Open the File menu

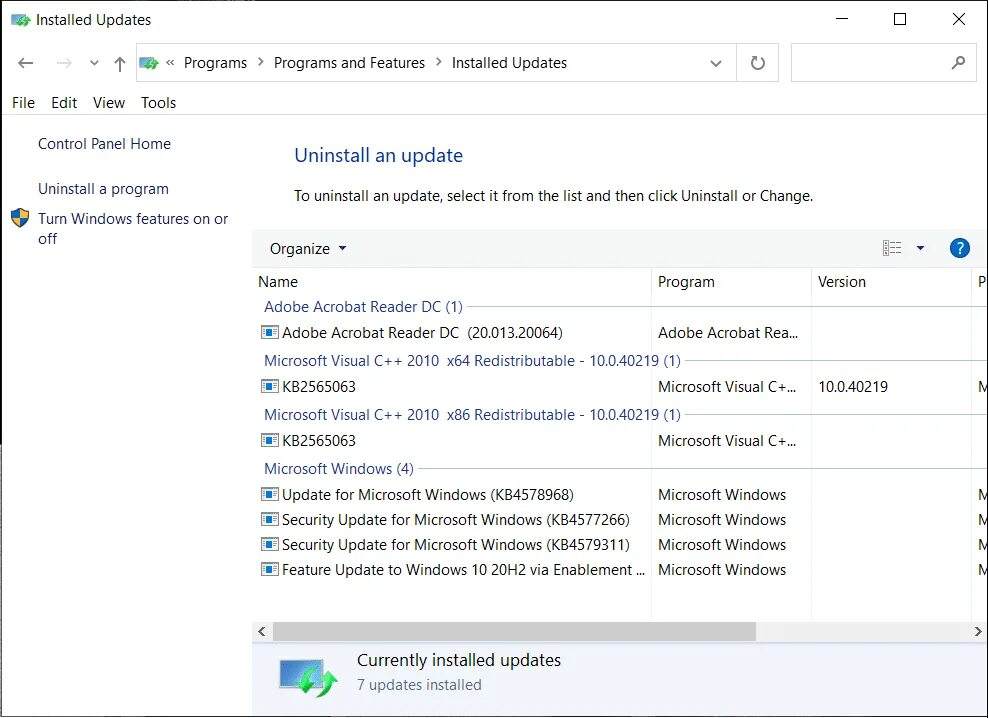[23, 103]
